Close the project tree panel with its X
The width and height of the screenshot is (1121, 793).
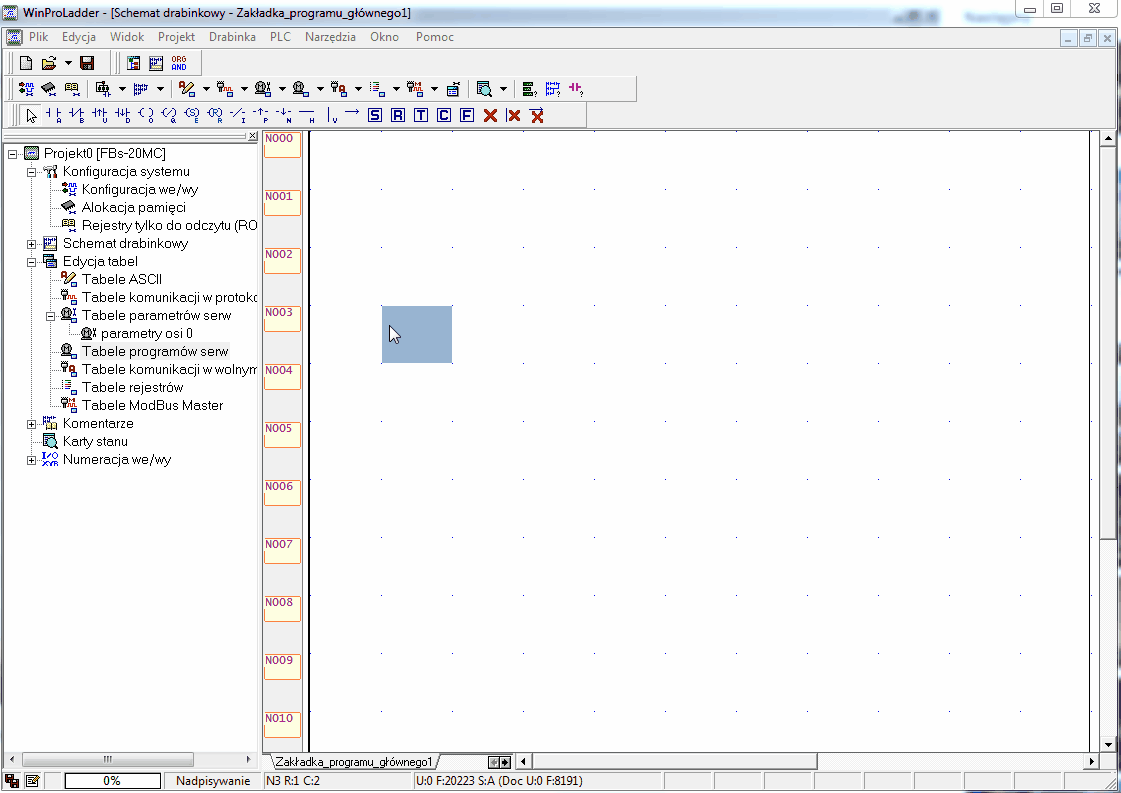click(x=252, y=136)
